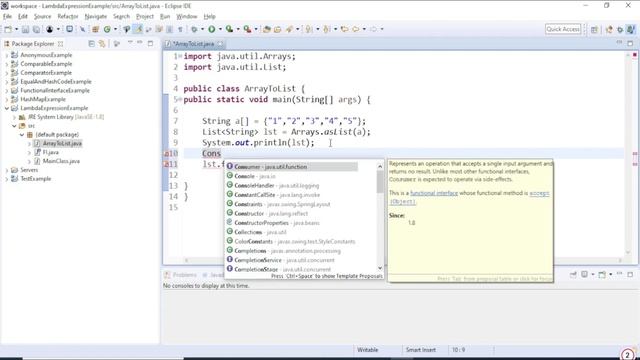Click the error marker on line 11
This screenshot has width=640, height=360.
click(x=167, y=164)
